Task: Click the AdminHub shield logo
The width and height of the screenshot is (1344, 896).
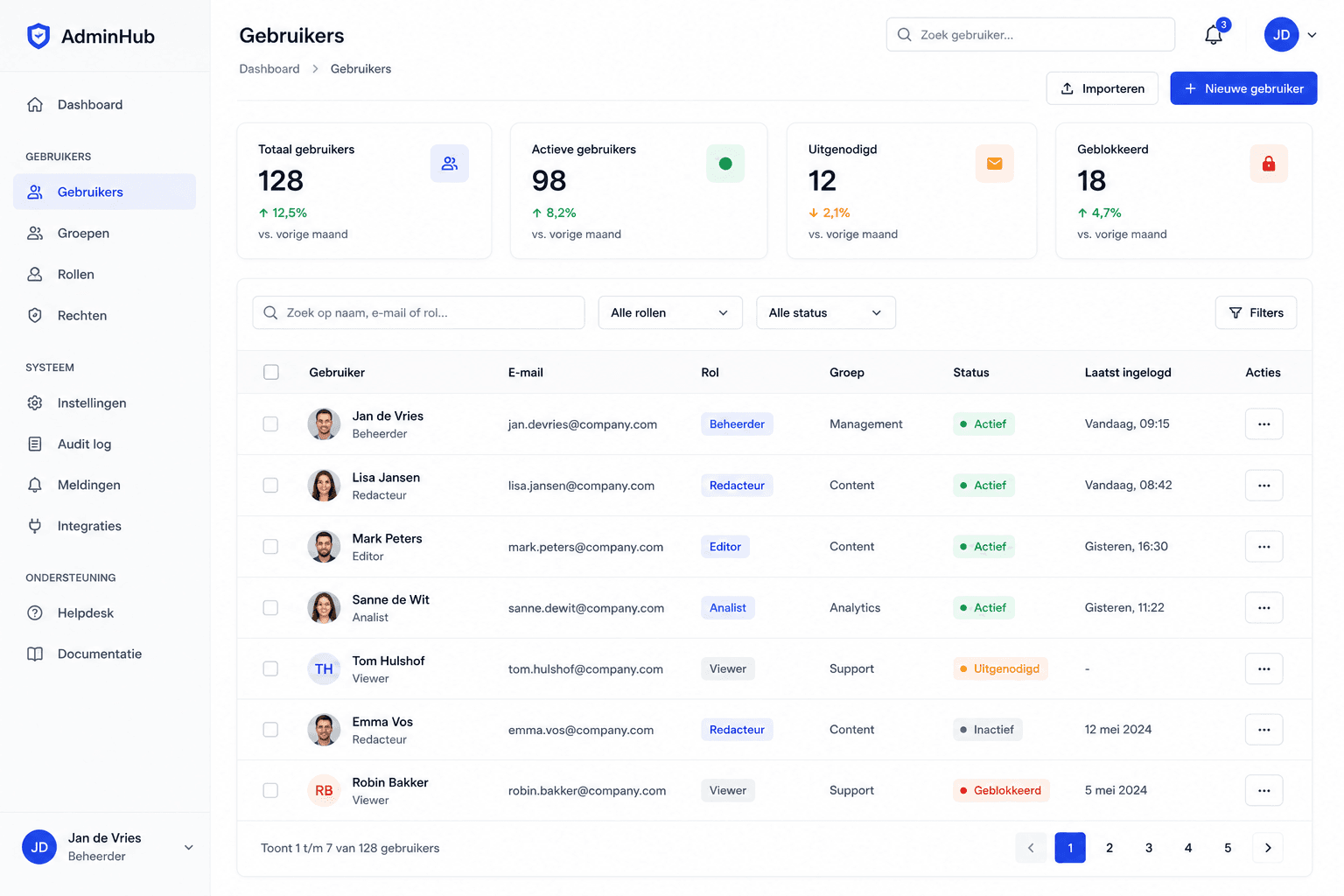Action: click(x=38, y=36)
